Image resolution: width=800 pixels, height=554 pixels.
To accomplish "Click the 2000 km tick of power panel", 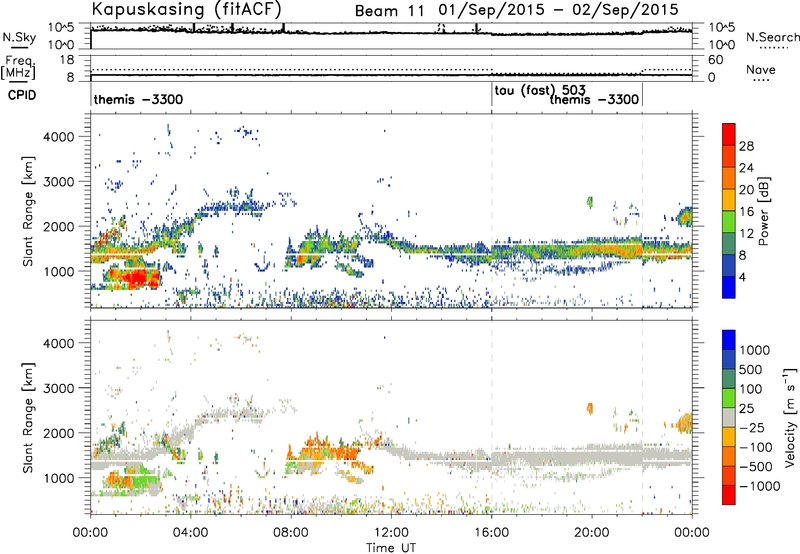I will [x=58, y=226].
